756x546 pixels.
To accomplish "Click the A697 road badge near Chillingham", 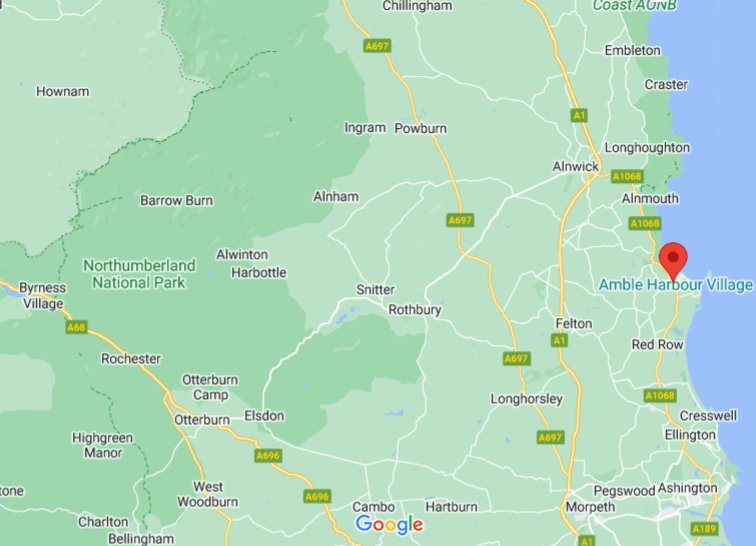I will pos(377,46).
